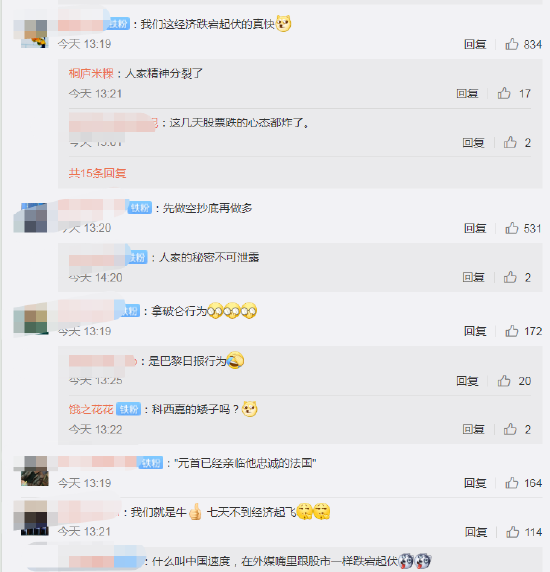Open 桐庐米粿's user profile
Viewport: 550px width, 572px height.
91,73
